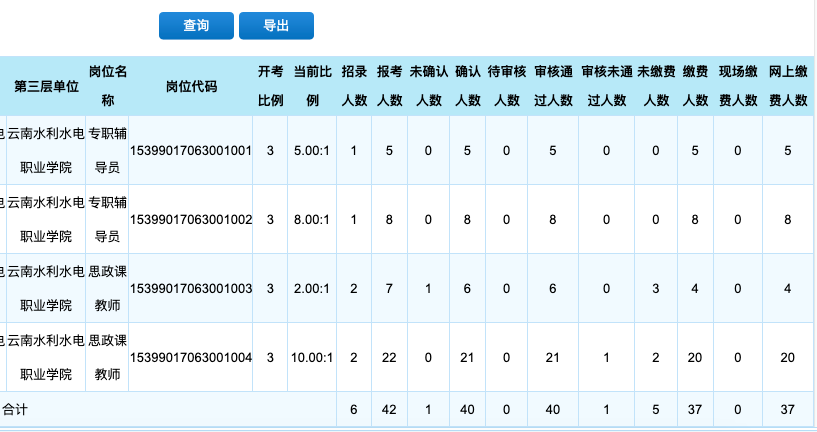817x432 pixels.
Task: Select position code 15399017063001002 cell
Action: click(x=191, y=219)
